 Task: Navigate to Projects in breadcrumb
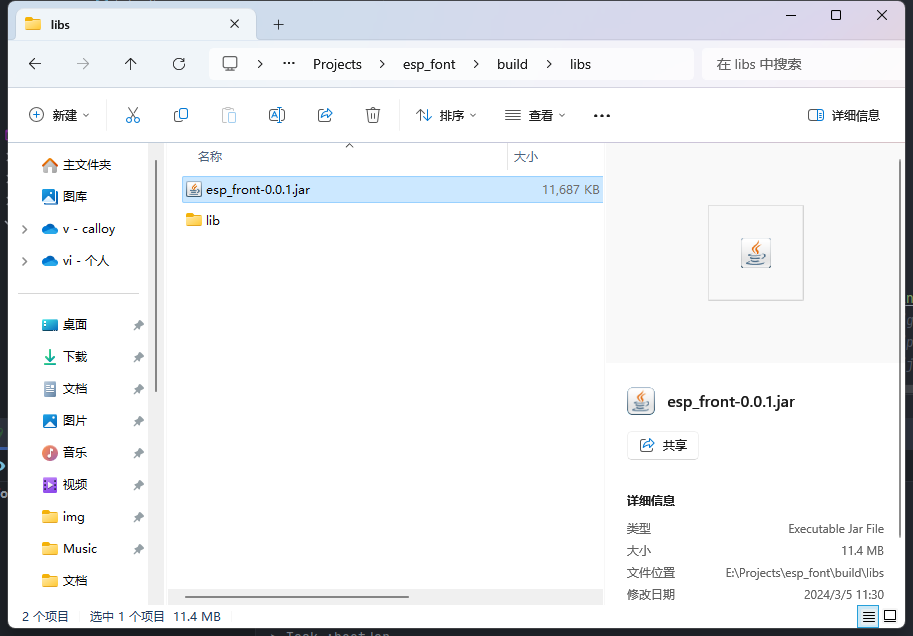pos(337,64)
